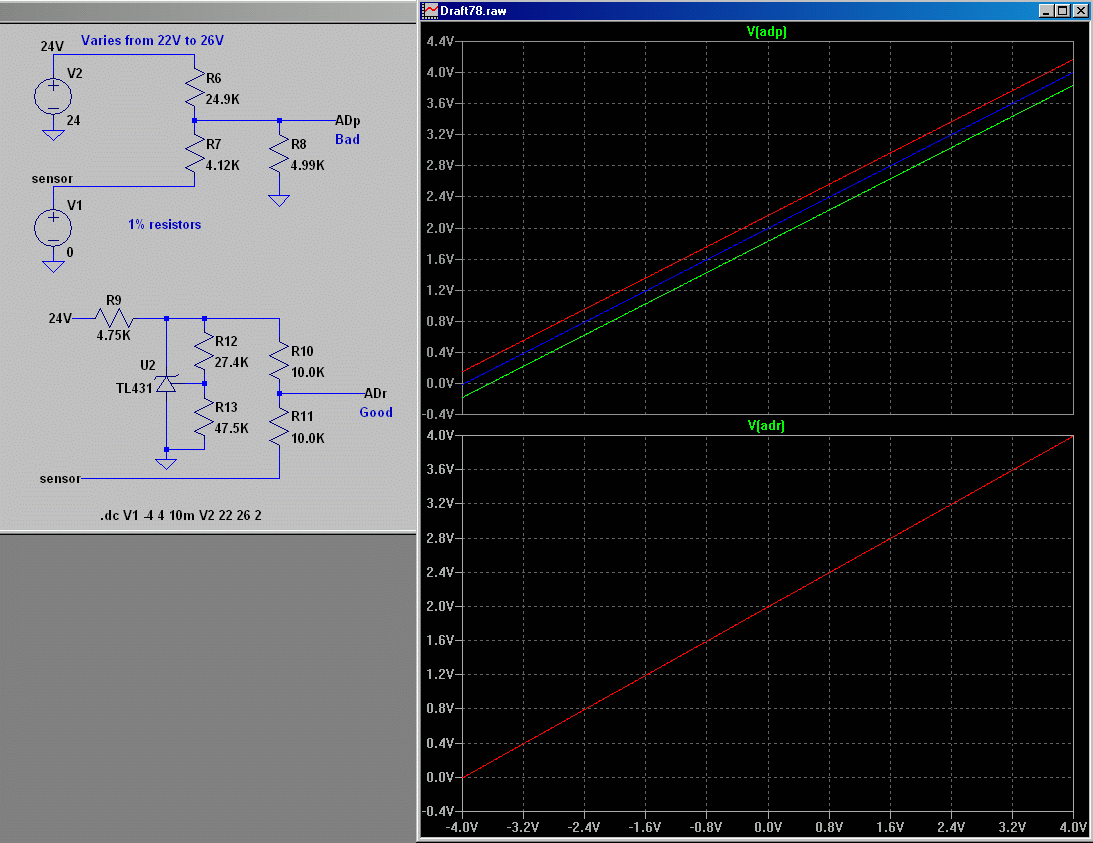Select resistor R9 symbol in schematic
This screenshot has height=843, width=1093.
pyautogui.click(x=114, y=319)
